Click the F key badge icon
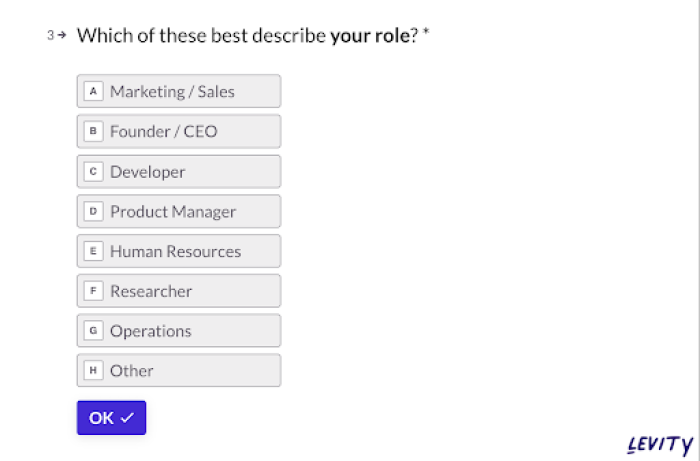 (93, 291)
